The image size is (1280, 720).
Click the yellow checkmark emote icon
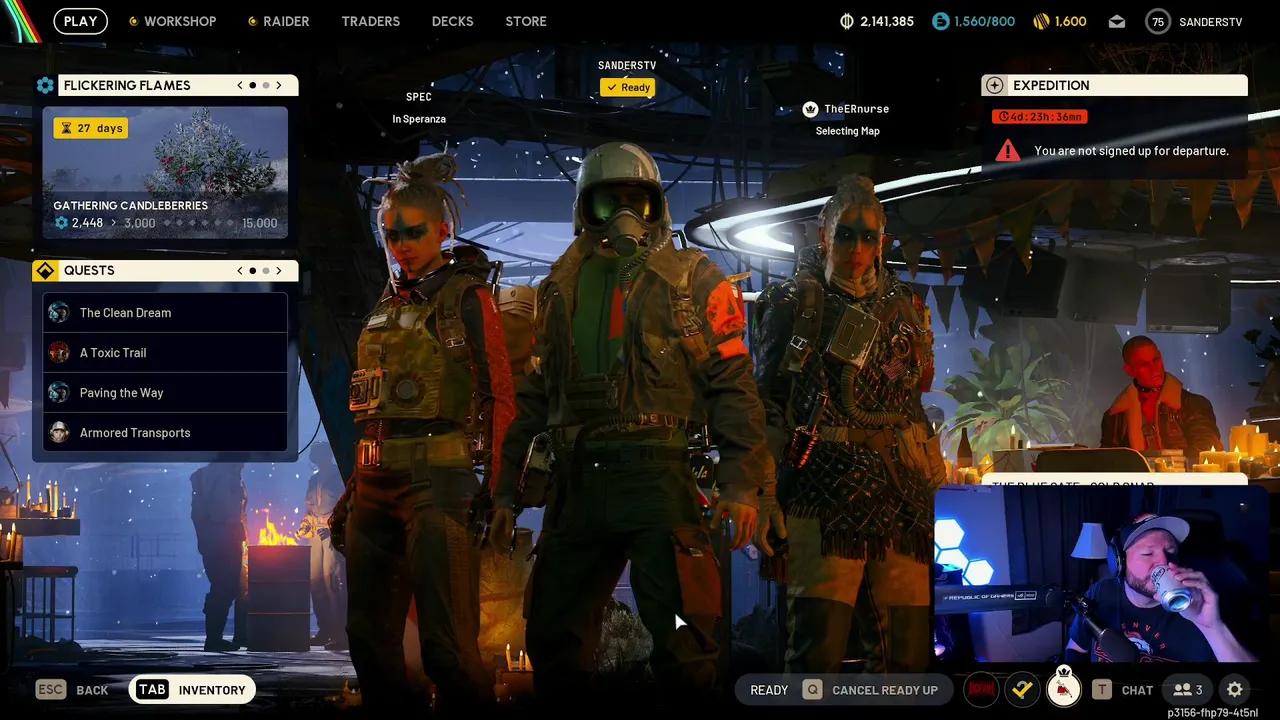coord(1022,690)
